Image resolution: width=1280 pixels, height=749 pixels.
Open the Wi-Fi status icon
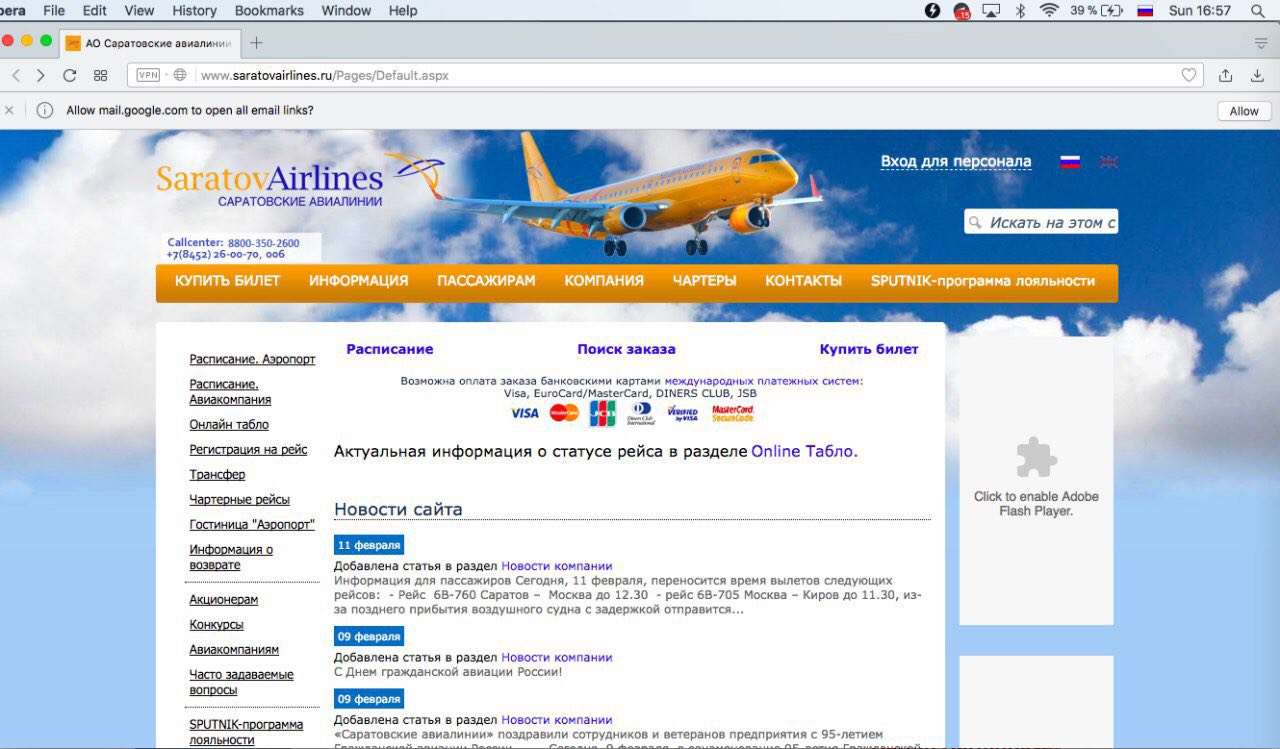pos(1049,11)
